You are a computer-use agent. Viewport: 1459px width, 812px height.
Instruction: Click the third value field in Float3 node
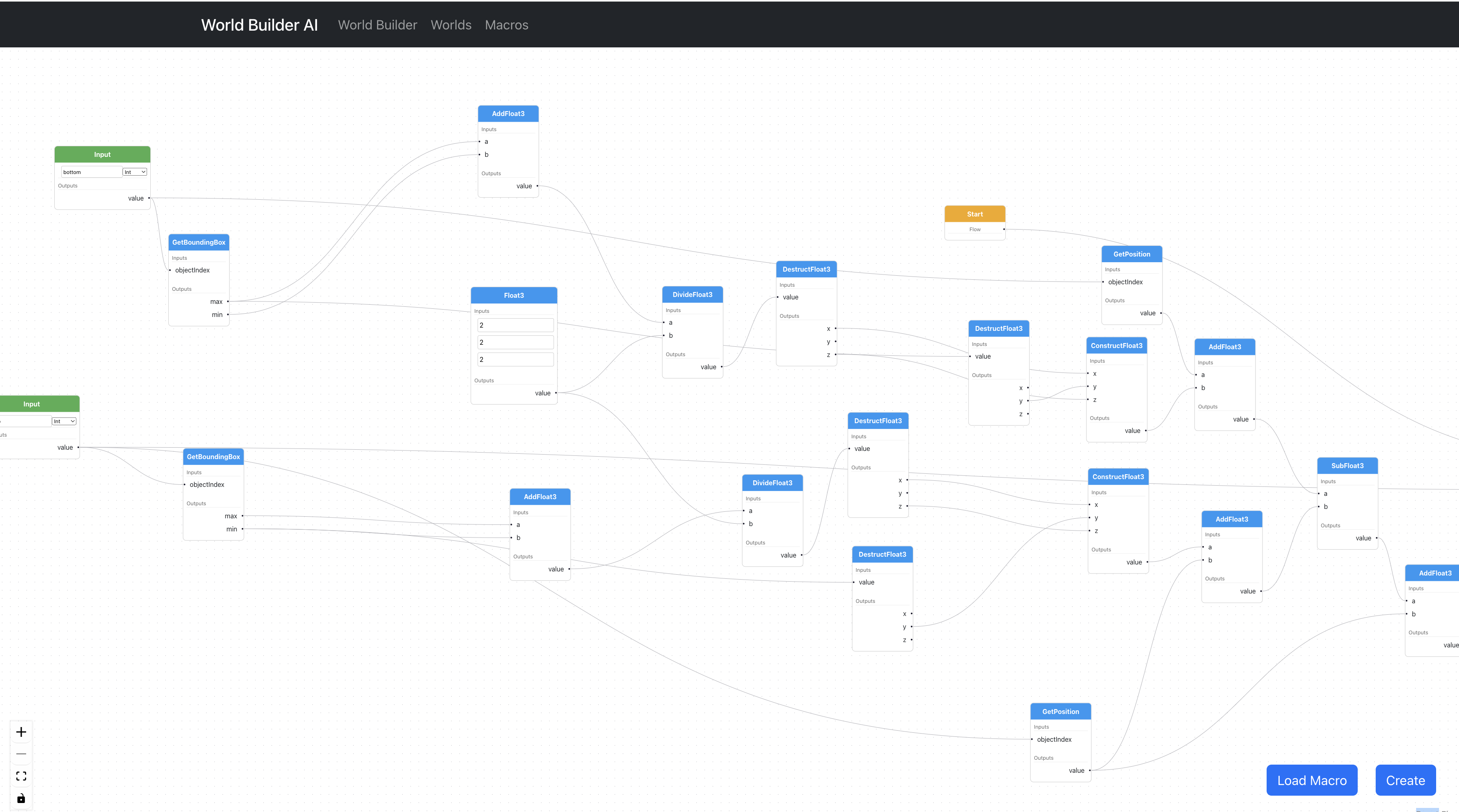[x=515, y=359]
